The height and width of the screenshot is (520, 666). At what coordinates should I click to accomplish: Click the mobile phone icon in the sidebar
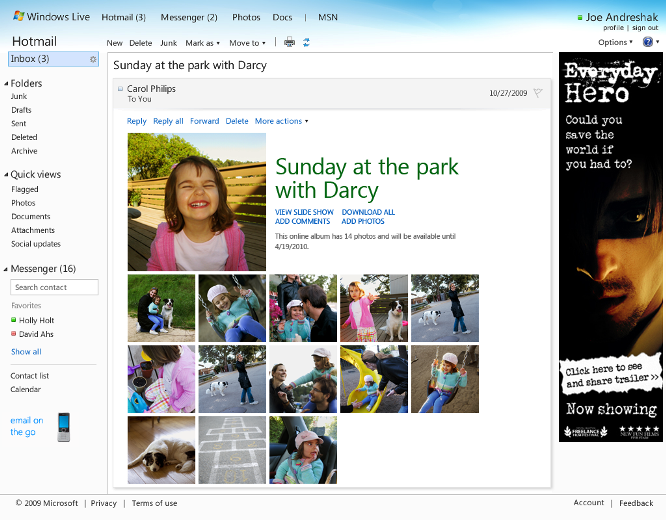point(63,427)
